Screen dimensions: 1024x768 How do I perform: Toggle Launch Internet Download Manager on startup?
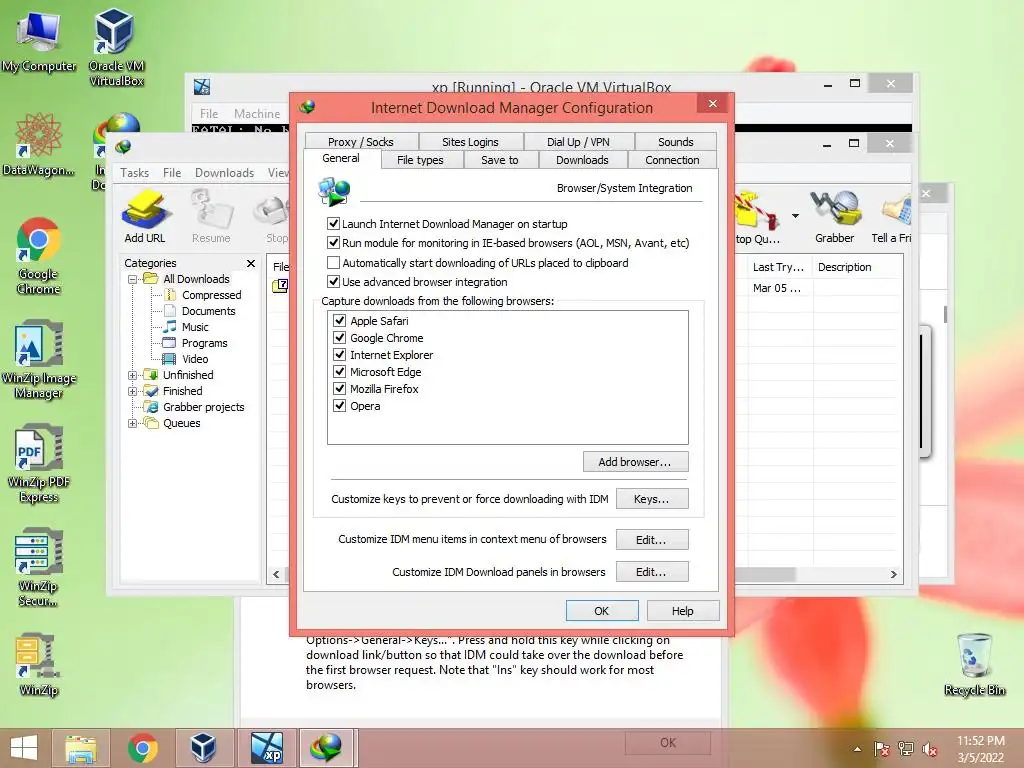pyautogui.click(x=333, y=224)
